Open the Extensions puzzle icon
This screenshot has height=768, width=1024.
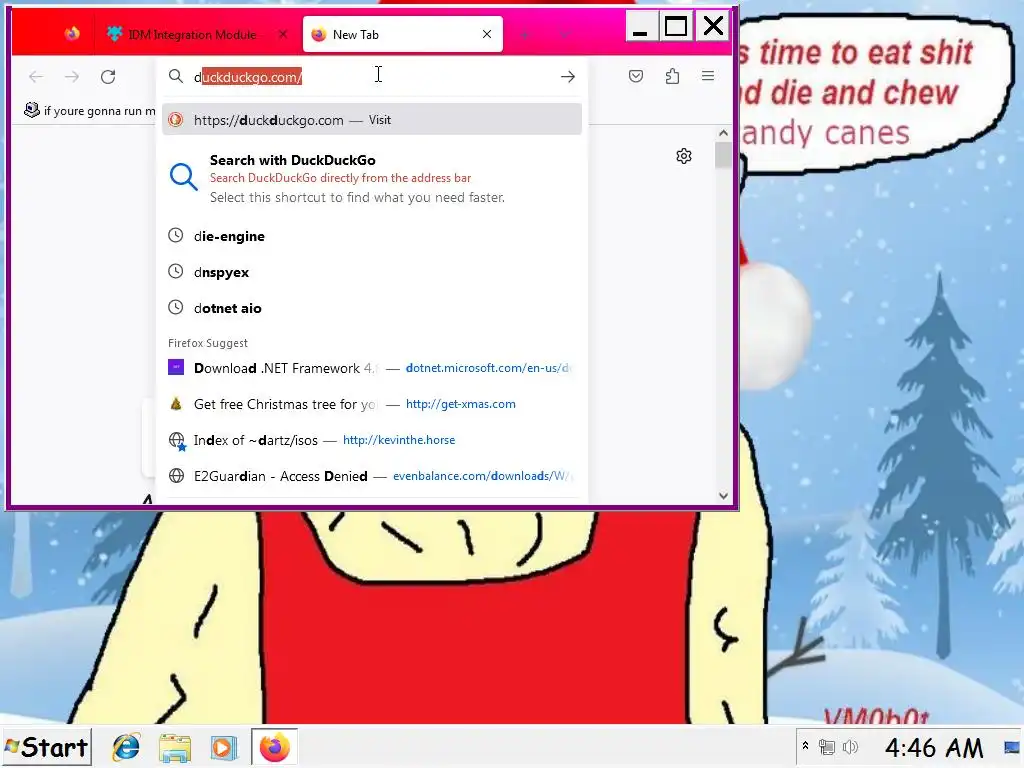click(672, 76)
